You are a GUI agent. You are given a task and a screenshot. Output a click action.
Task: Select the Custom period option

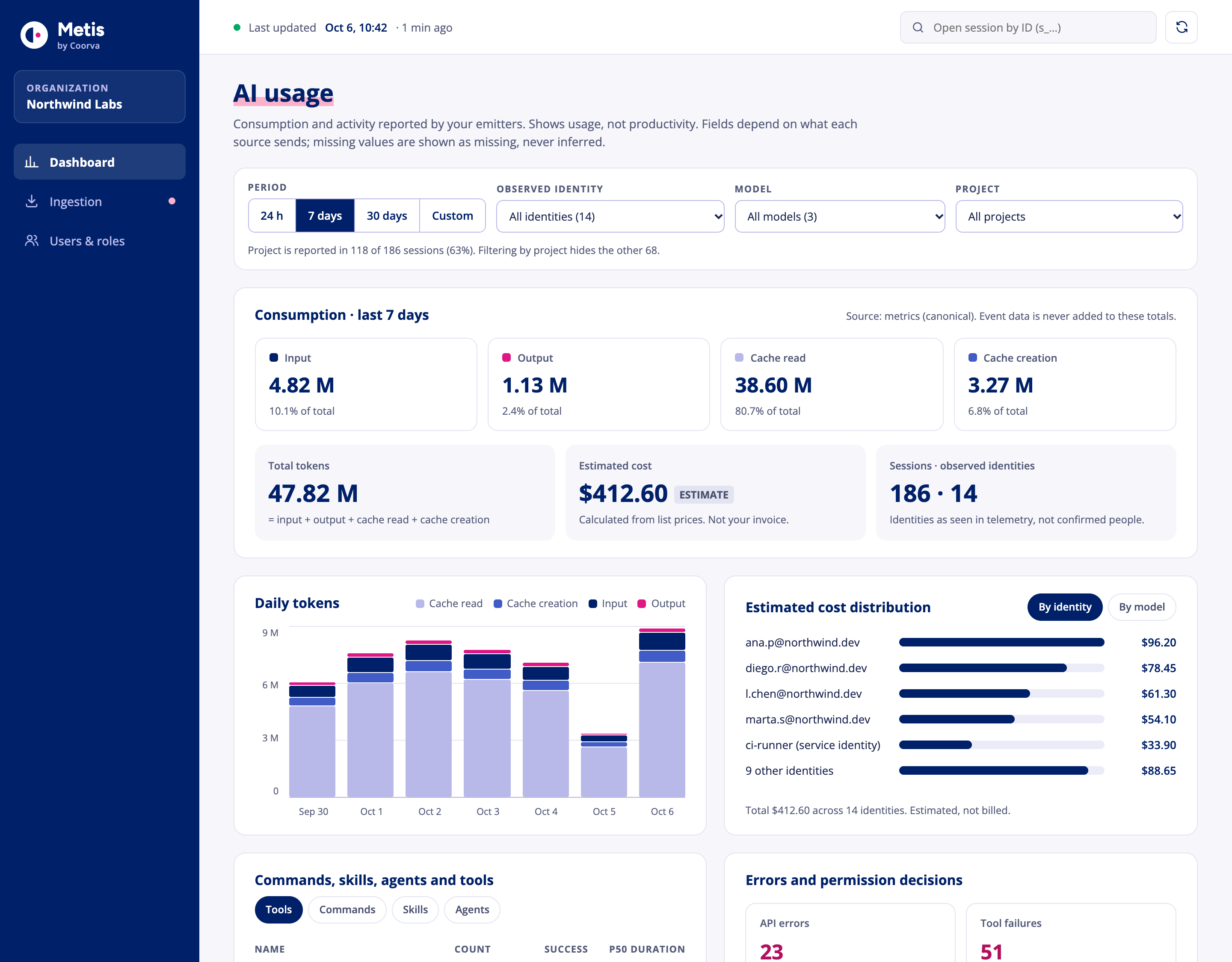453,216
